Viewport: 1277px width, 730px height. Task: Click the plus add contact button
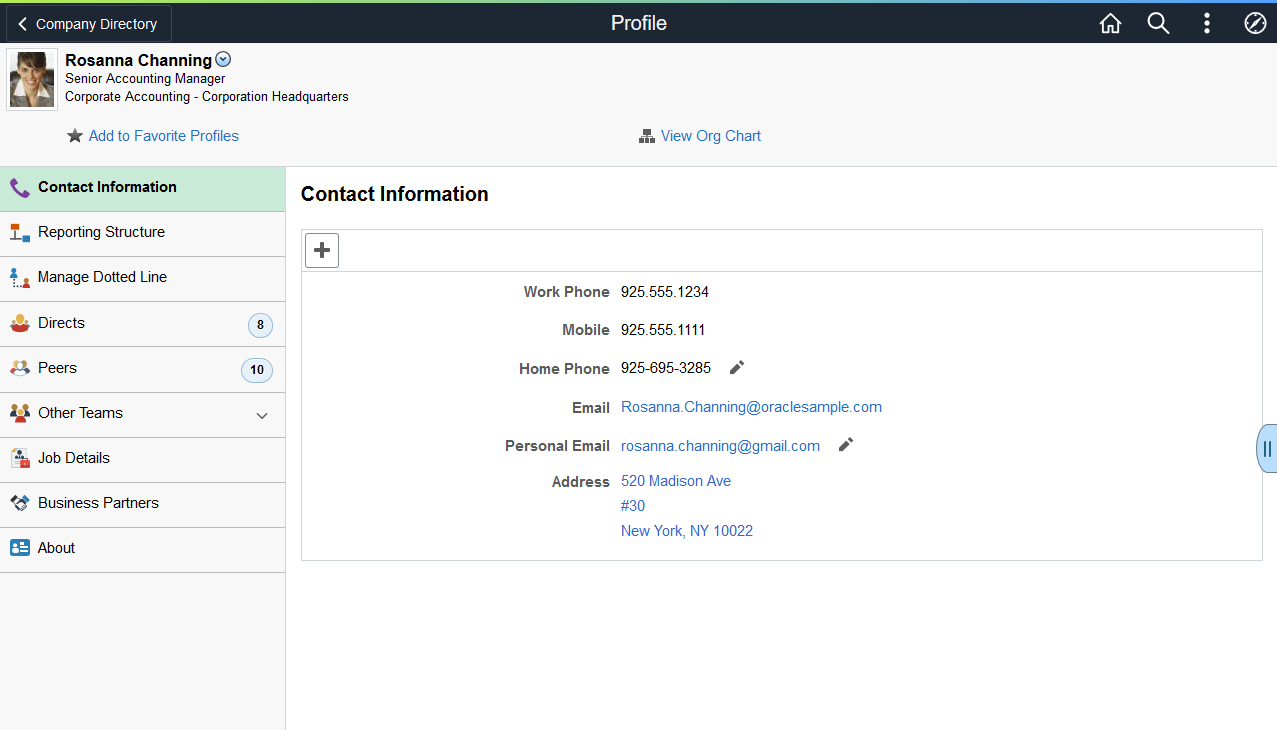click(x=322, y=250)
